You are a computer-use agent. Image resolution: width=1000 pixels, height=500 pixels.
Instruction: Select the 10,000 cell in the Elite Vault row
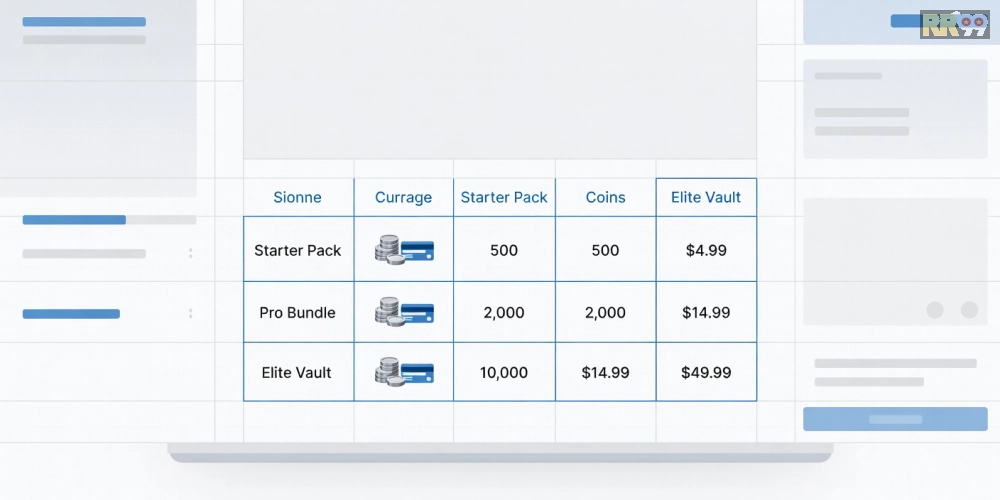(x=504, y=372)
